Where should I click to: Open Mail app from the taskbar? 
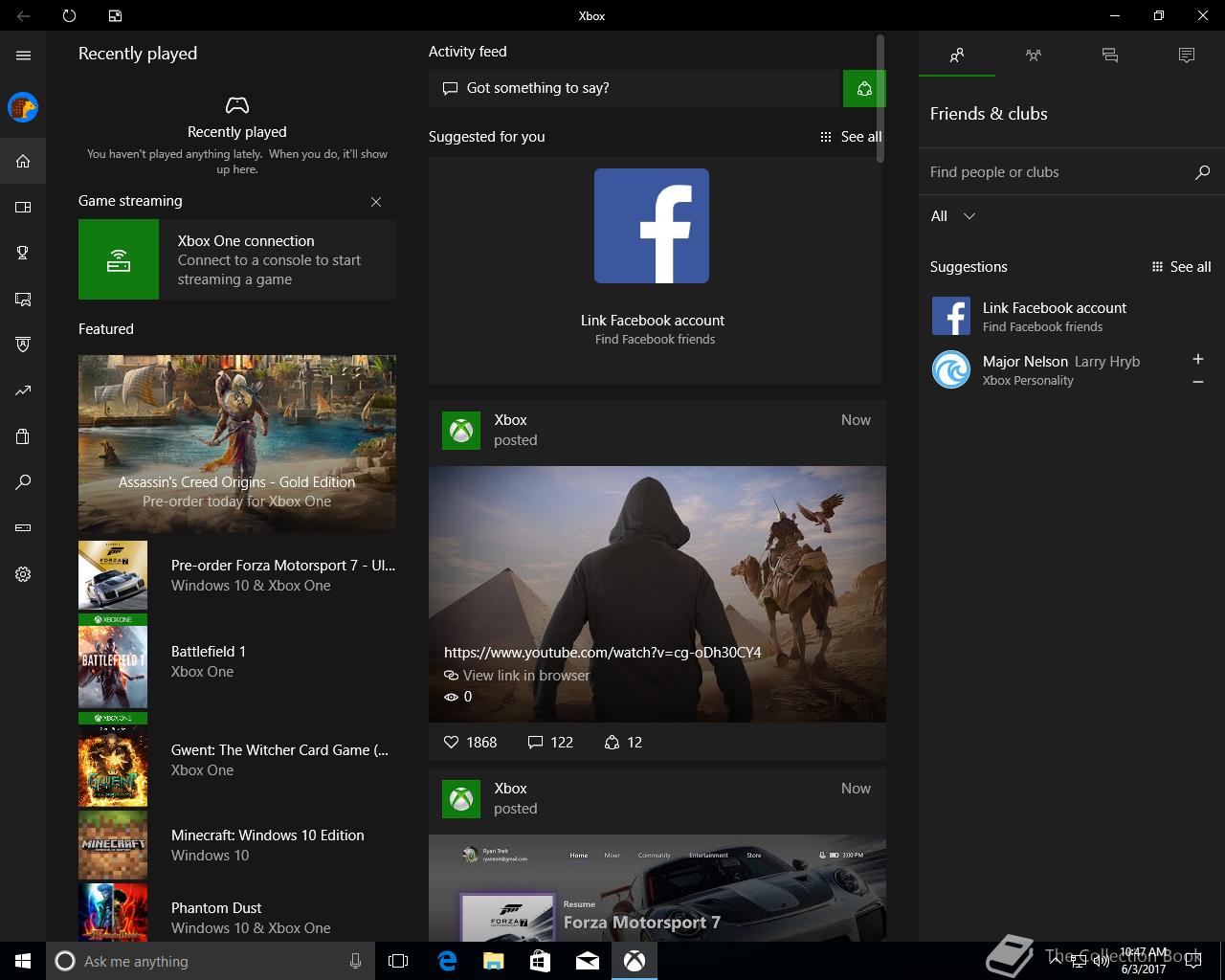(x=588, y=961)
